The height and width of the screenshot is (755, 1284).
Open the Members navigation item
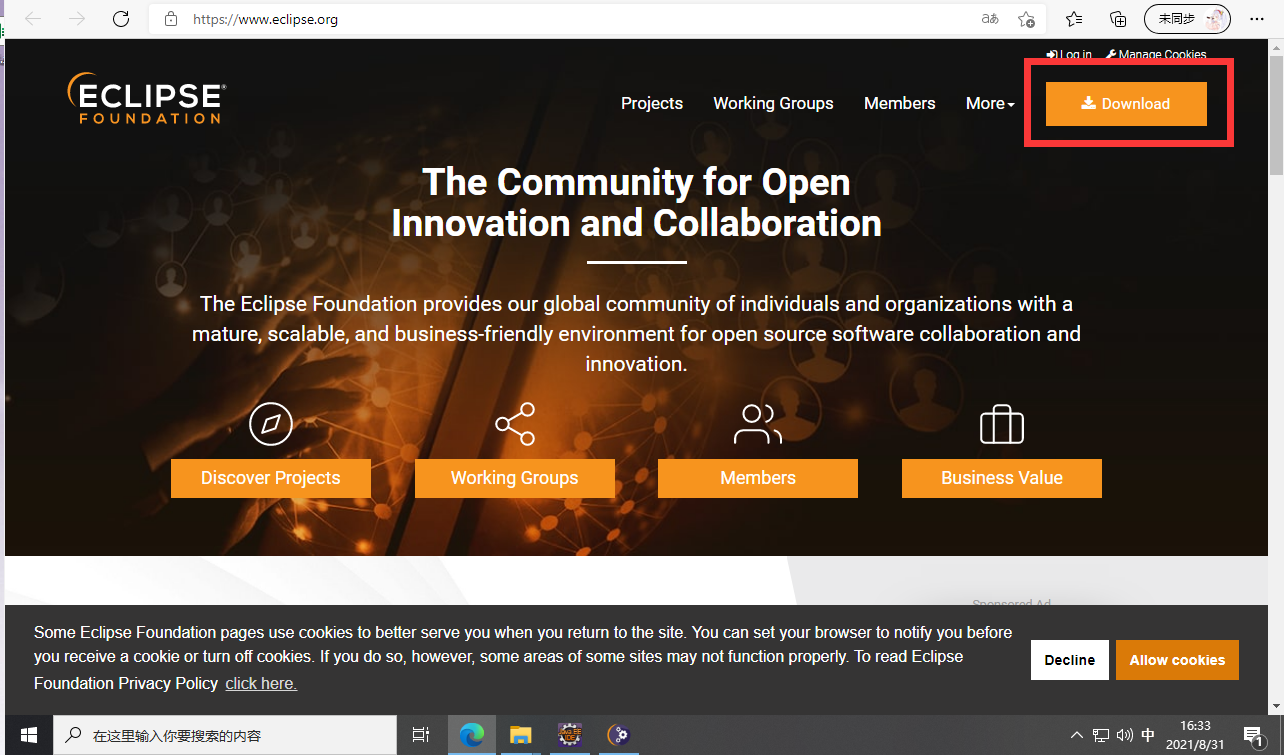coord(900,103)
